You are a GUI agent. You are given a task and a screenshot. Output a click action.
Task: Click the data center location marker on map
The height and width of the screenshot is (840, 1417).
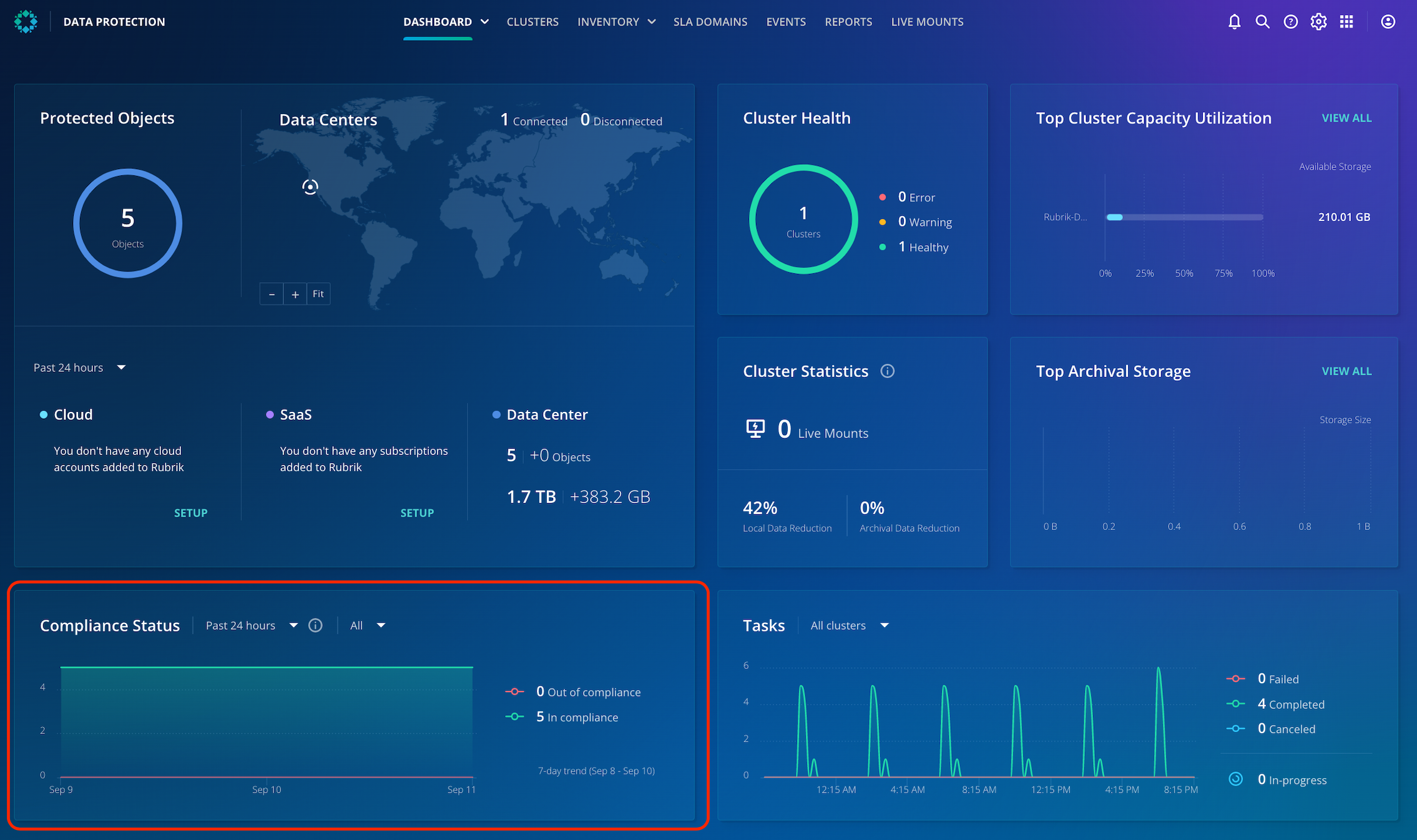click(x=310, y=187)
